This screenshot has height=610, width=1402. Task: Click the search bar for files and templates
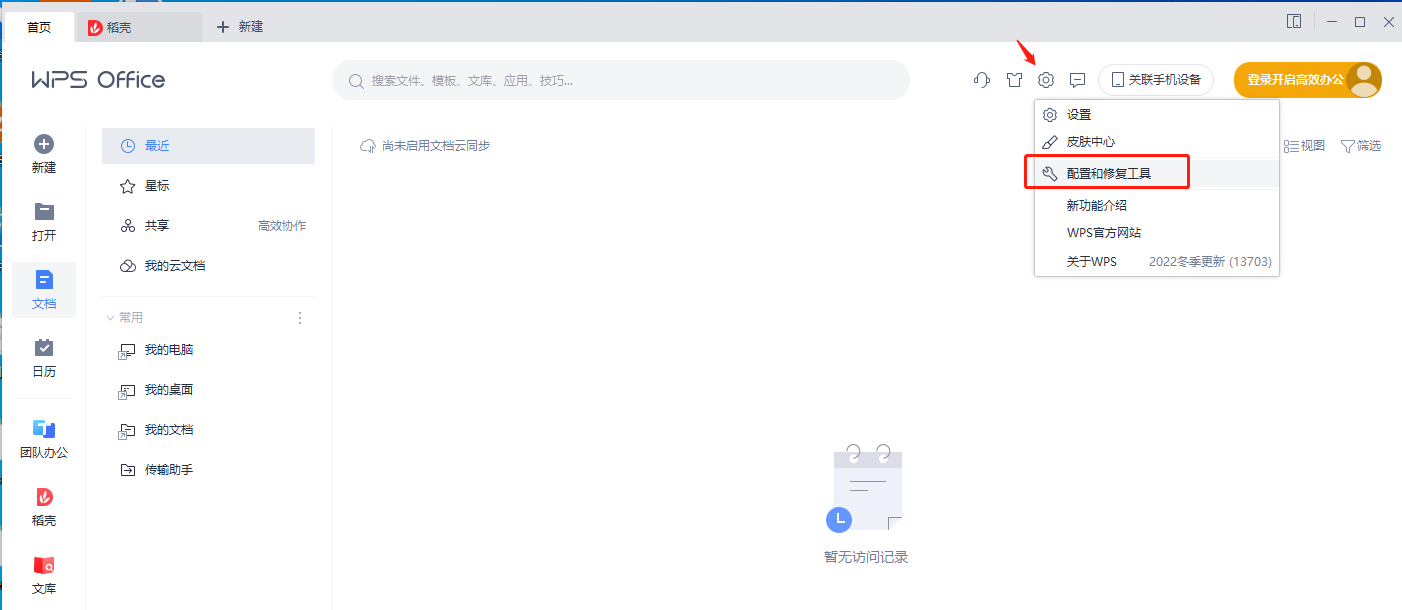620,79
